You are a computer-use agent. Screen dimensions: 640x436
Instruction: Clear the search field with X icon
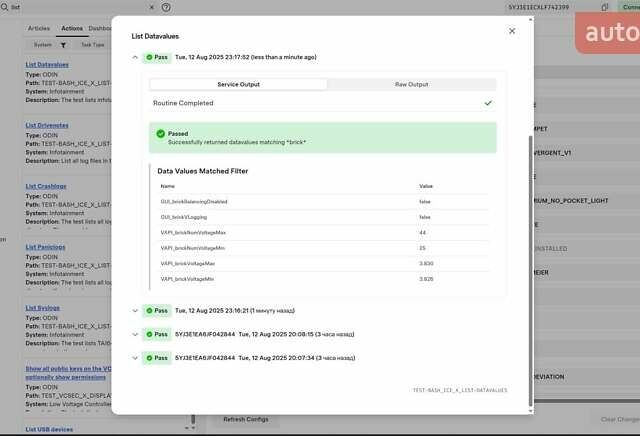(x=151, y=7)
